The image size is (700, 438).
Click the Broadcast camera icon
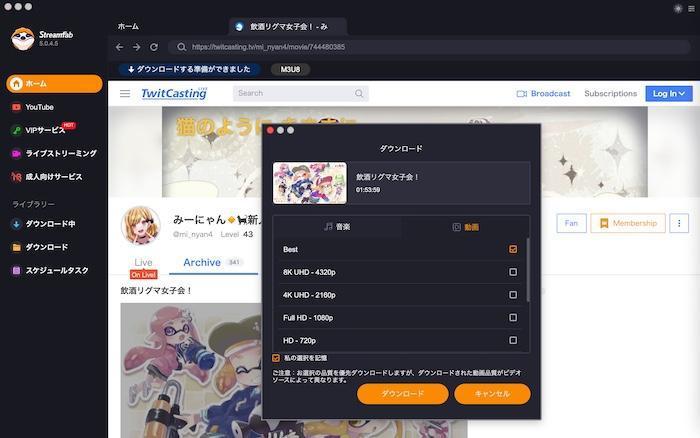coord(521,94)
